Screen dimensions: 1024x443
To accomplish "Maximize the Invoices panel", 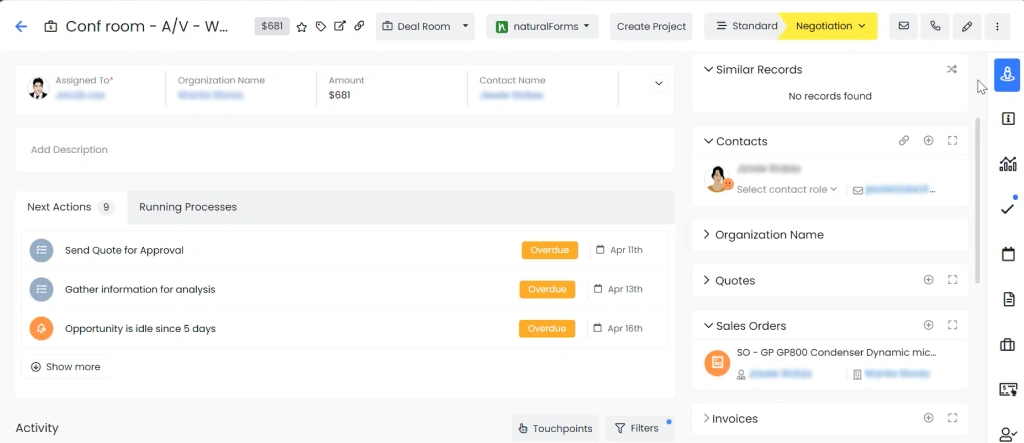I will [x=952, y=418].
